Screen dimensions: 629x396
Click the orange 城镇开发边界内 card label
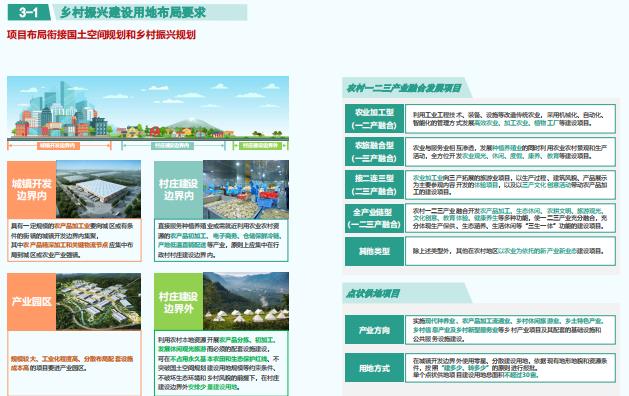pos(32,189)
